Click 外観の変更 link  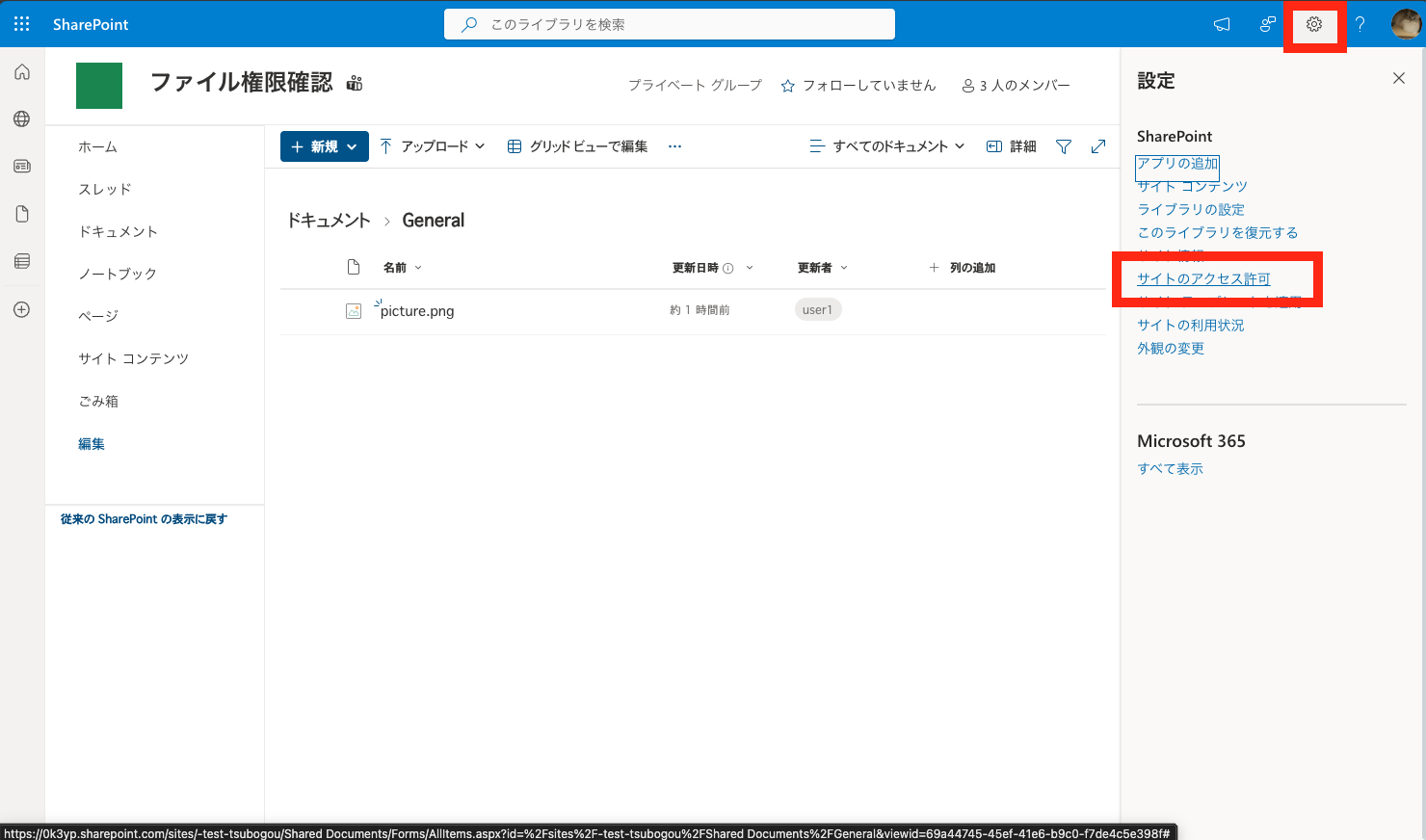click(x=1171, y=348)
